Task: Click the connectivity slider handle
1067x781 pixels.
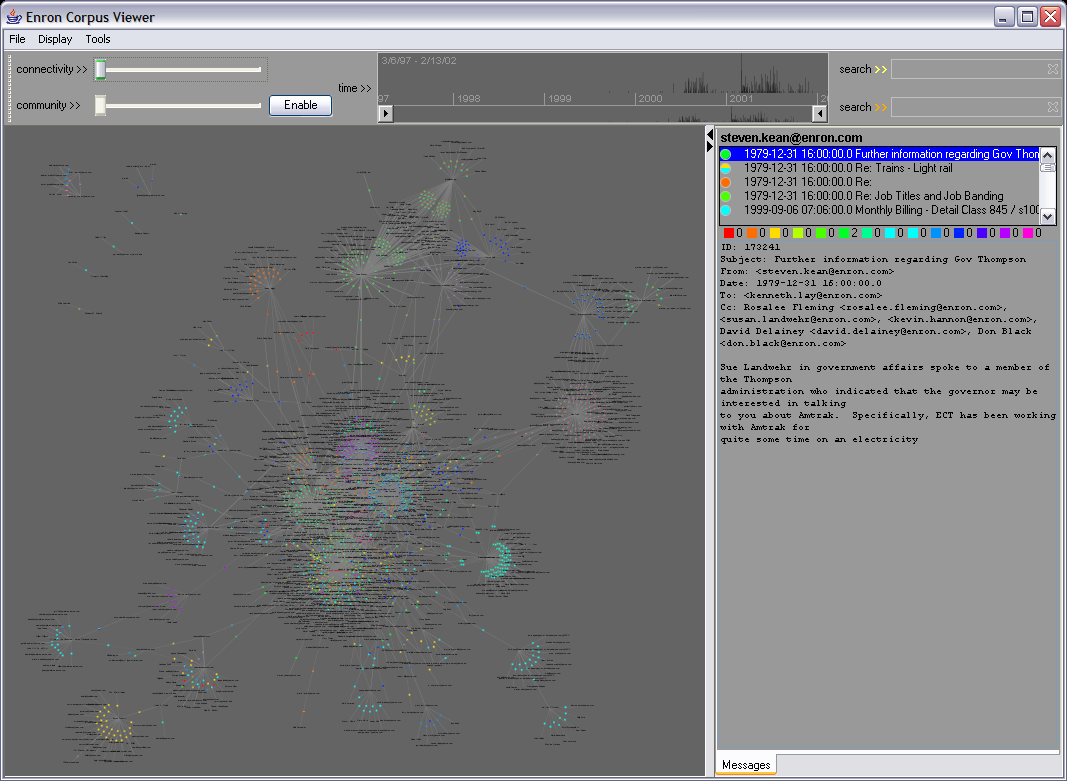Action: [x=100, y=69]
